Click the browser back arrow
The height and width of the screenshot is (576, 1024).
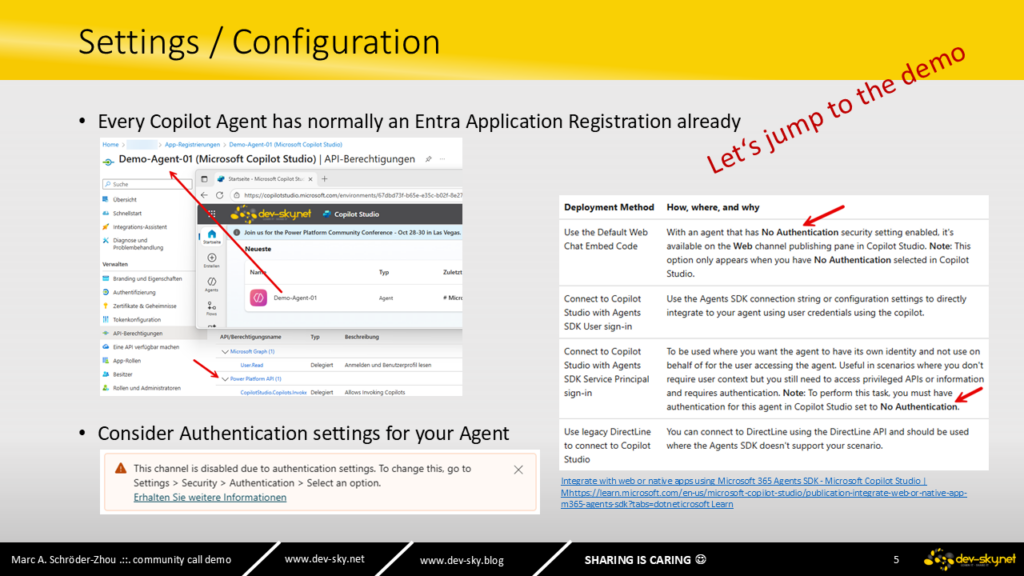(x=204, y=195)
